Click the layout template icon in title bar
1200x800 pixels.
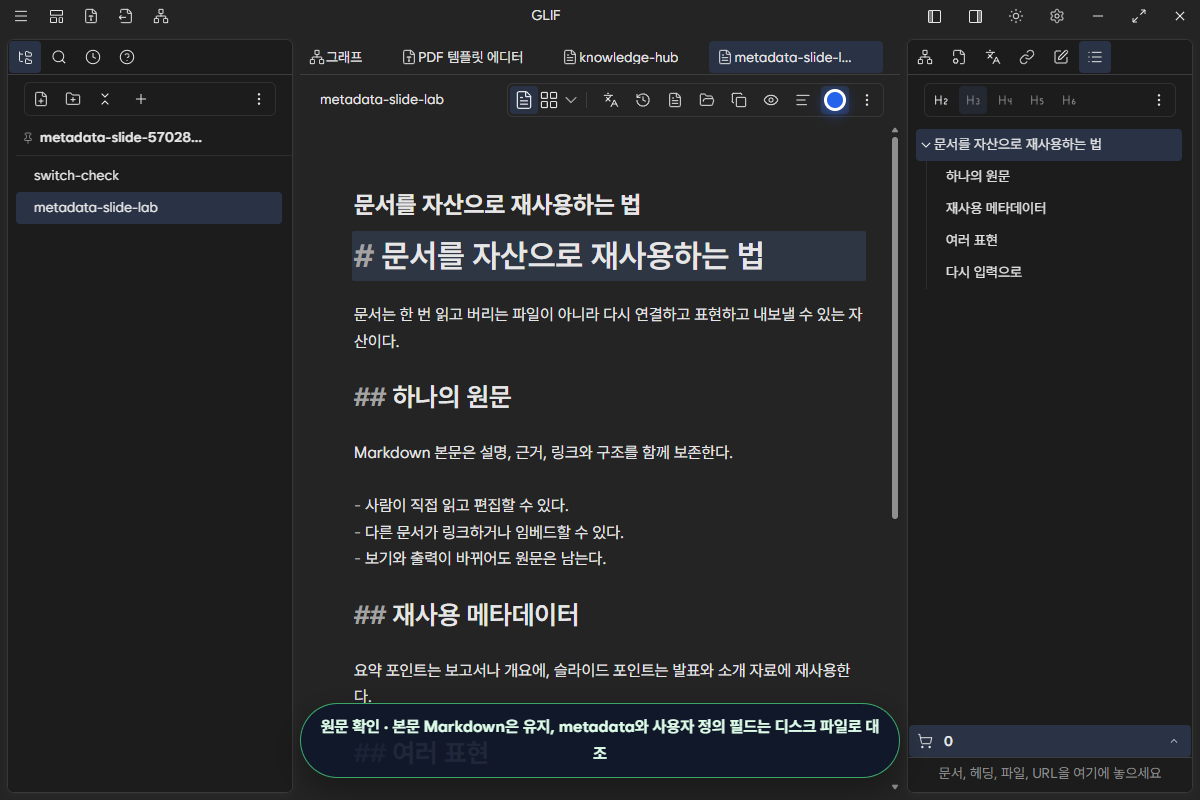[56, 16]
